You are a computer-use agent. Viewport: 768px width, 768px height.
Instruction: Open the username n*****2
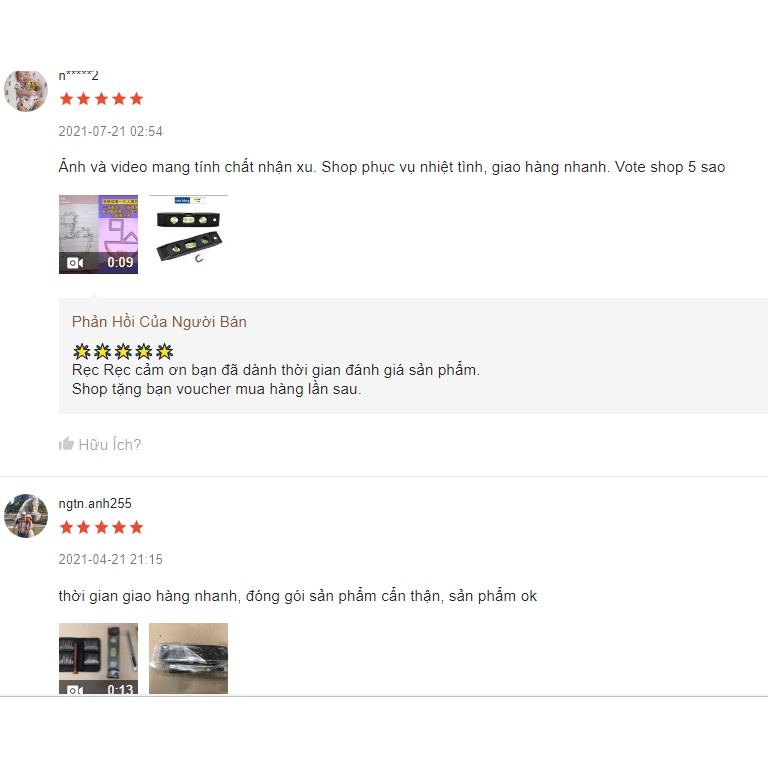pos(78,75)
